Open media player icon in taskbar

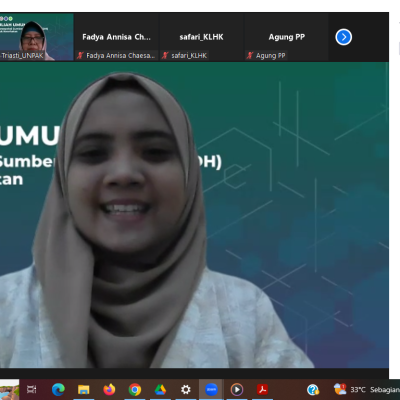point(237,389)
